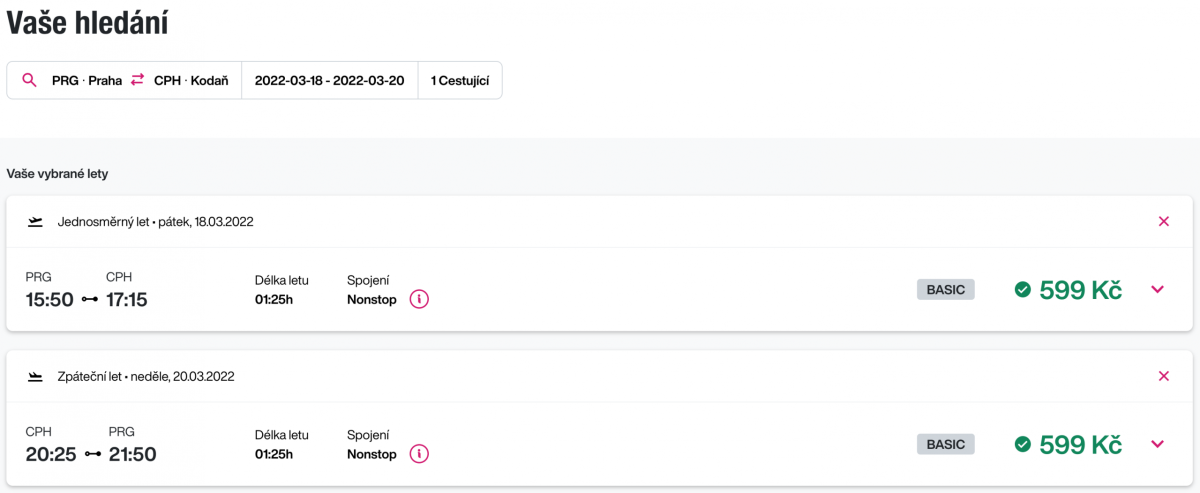Click the magnifier search icon
The image size is (1200, 493).
point(29,81)
